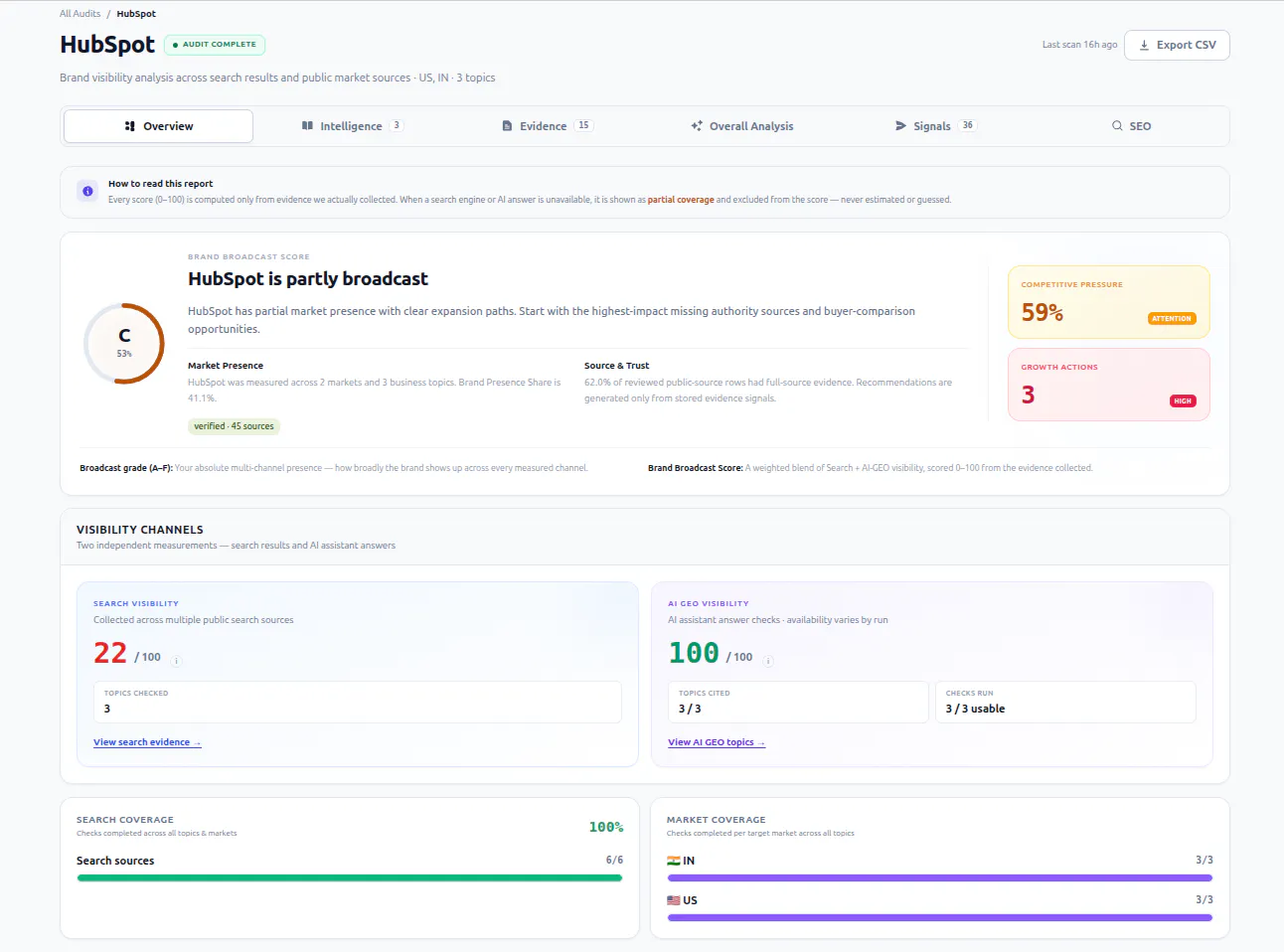This screenshot has height=952, width=1284.
Task: Click the ATTENTION badge
Action: point(1172,319)
